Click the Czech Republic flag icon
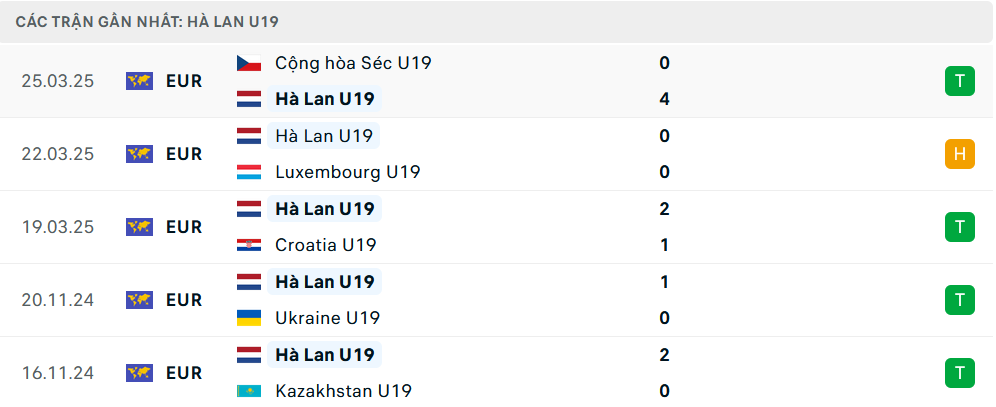Screen dimensions: 996x407 249,63
